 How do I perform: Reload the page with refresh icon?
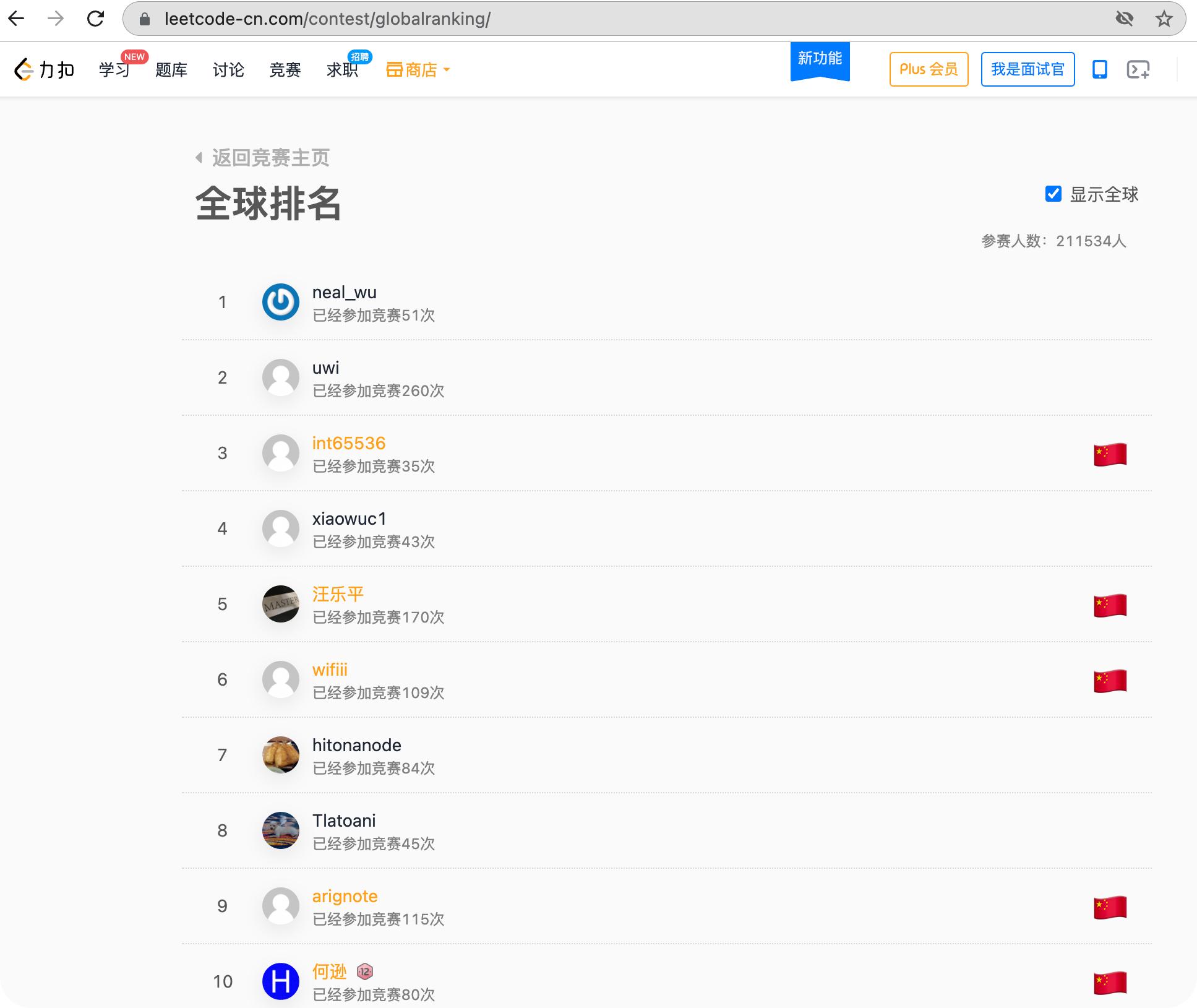(x=95, y=19)
